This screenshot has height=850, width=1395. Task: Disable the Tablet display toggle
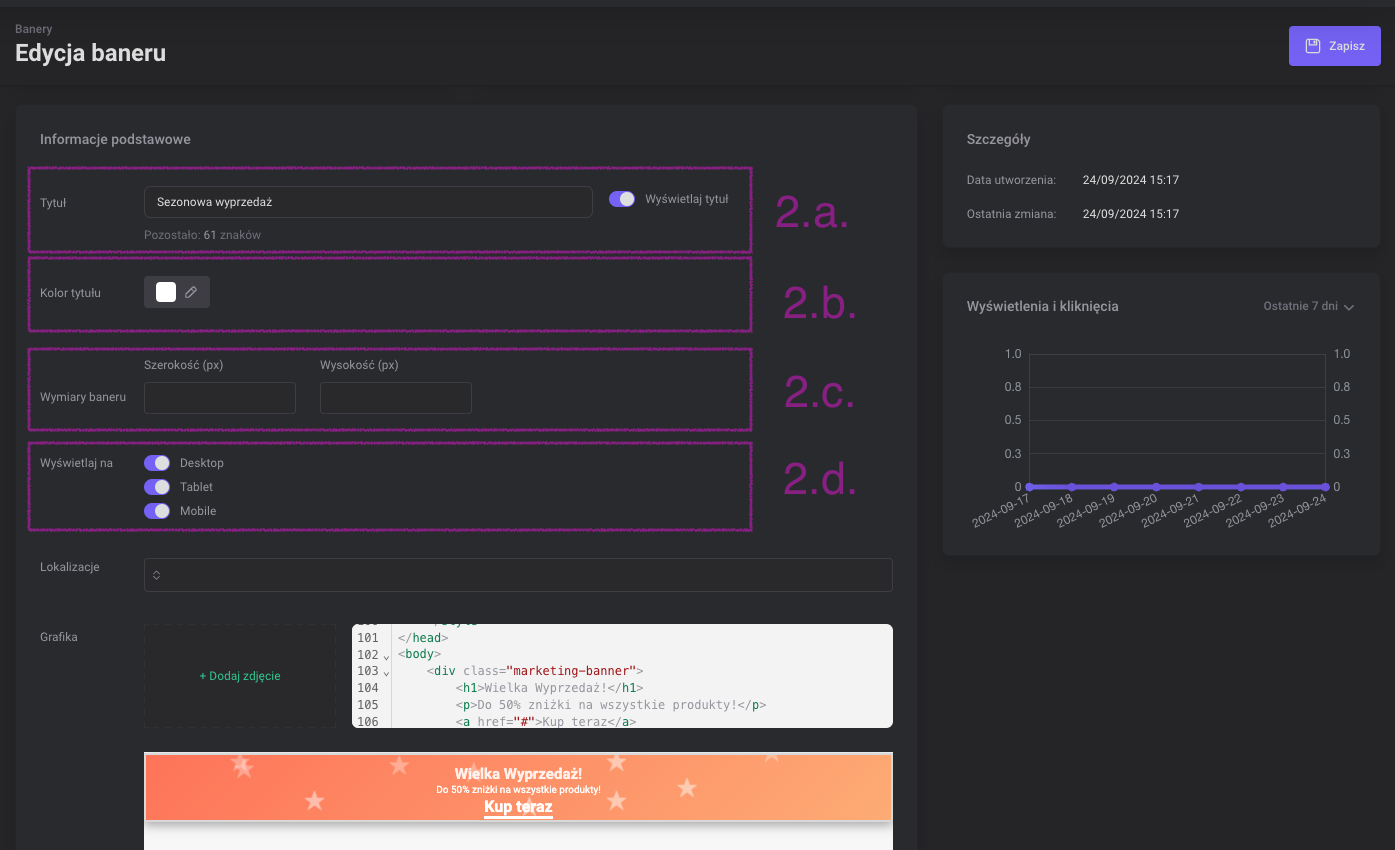pyautogui.click(x=157, y=487)
